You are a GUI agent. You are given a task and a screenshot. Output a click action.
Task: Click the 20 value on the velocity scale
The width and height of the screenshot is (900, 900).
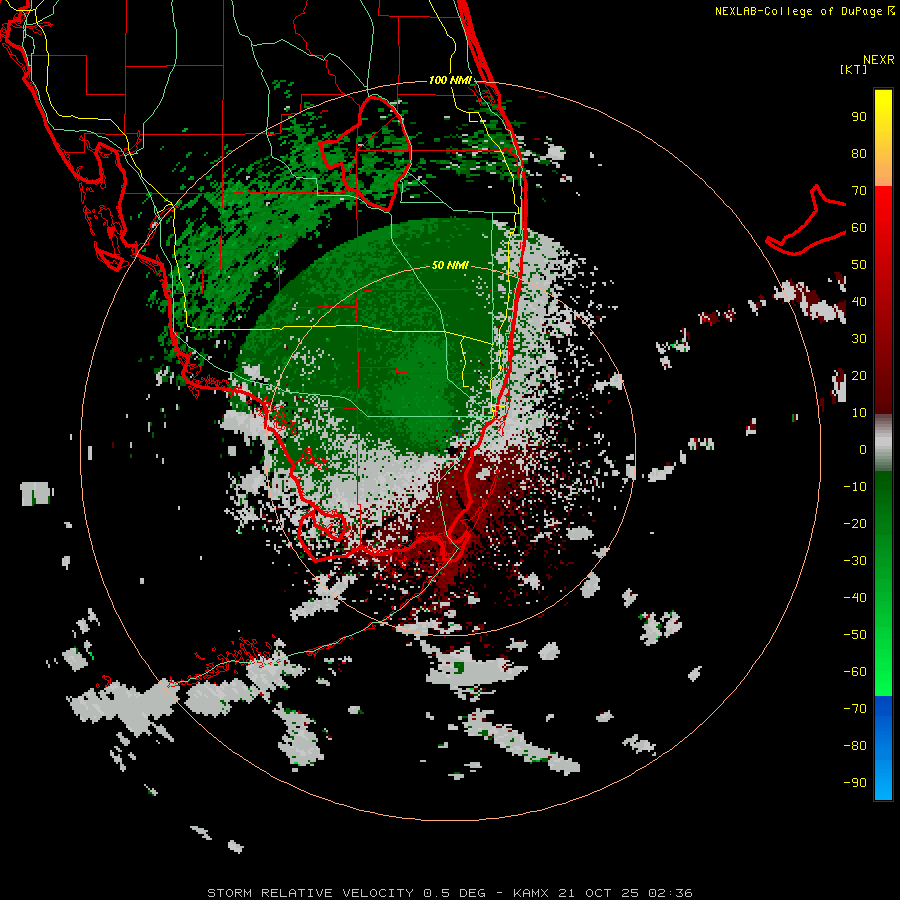859,375
